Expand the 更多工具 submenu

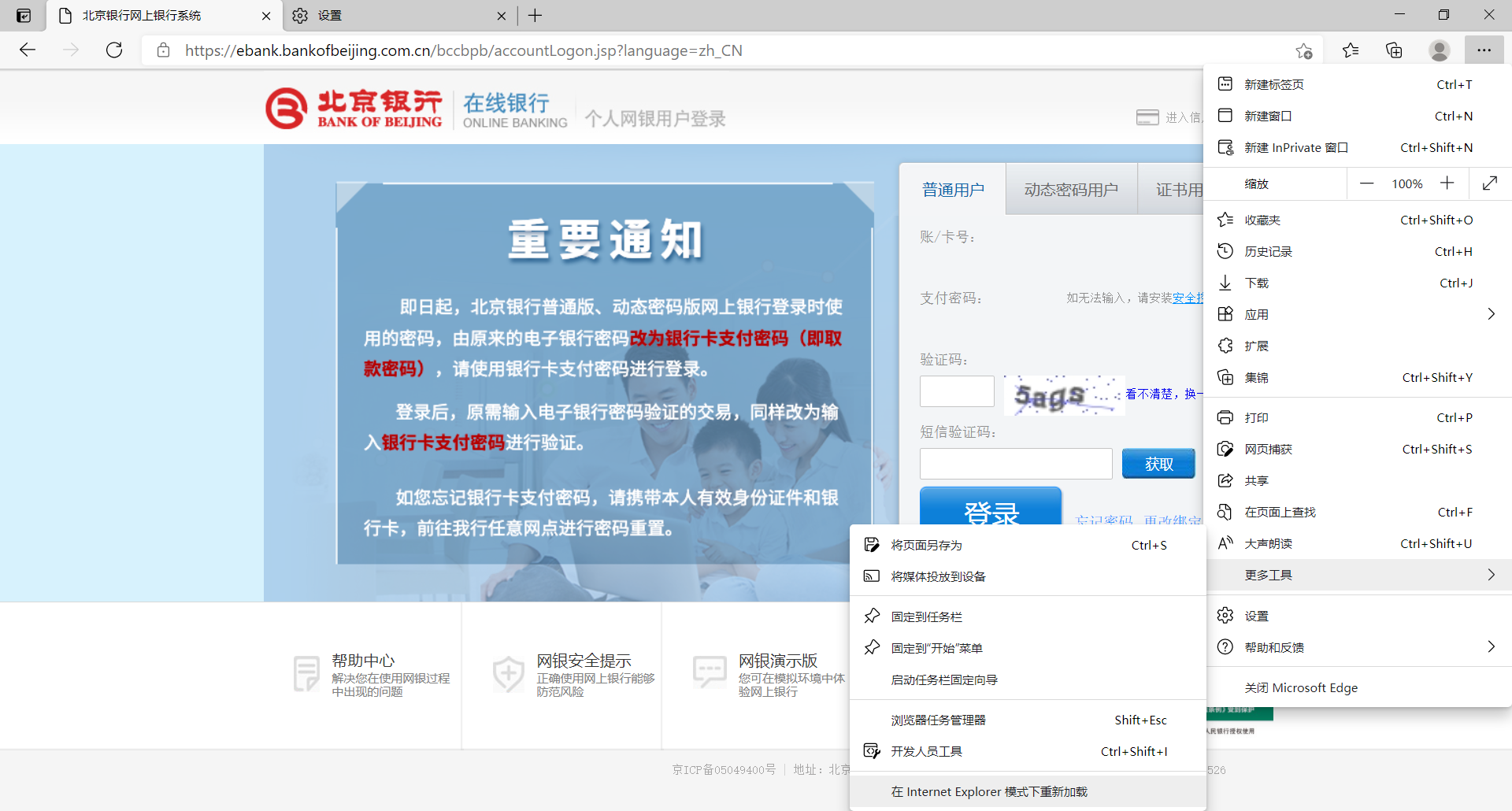coord(1358,575)
